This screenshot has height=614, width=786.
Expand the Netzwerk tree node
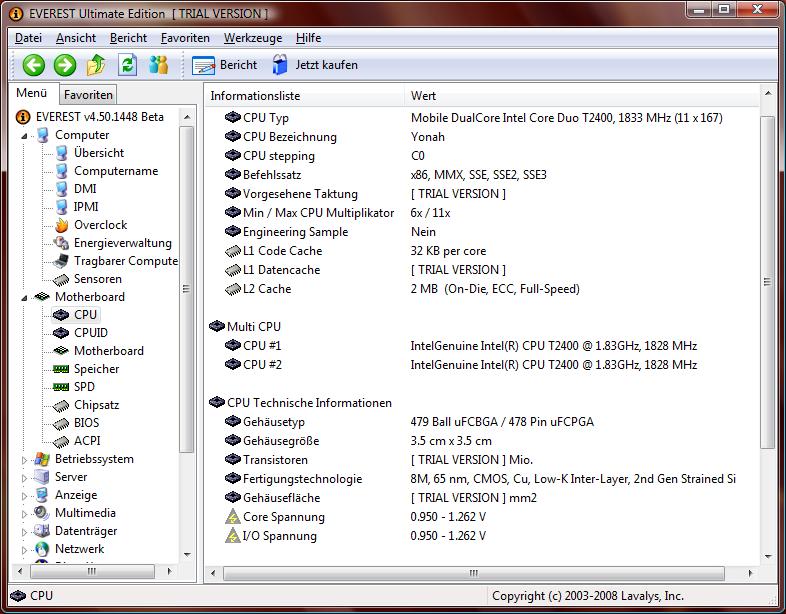24,550
